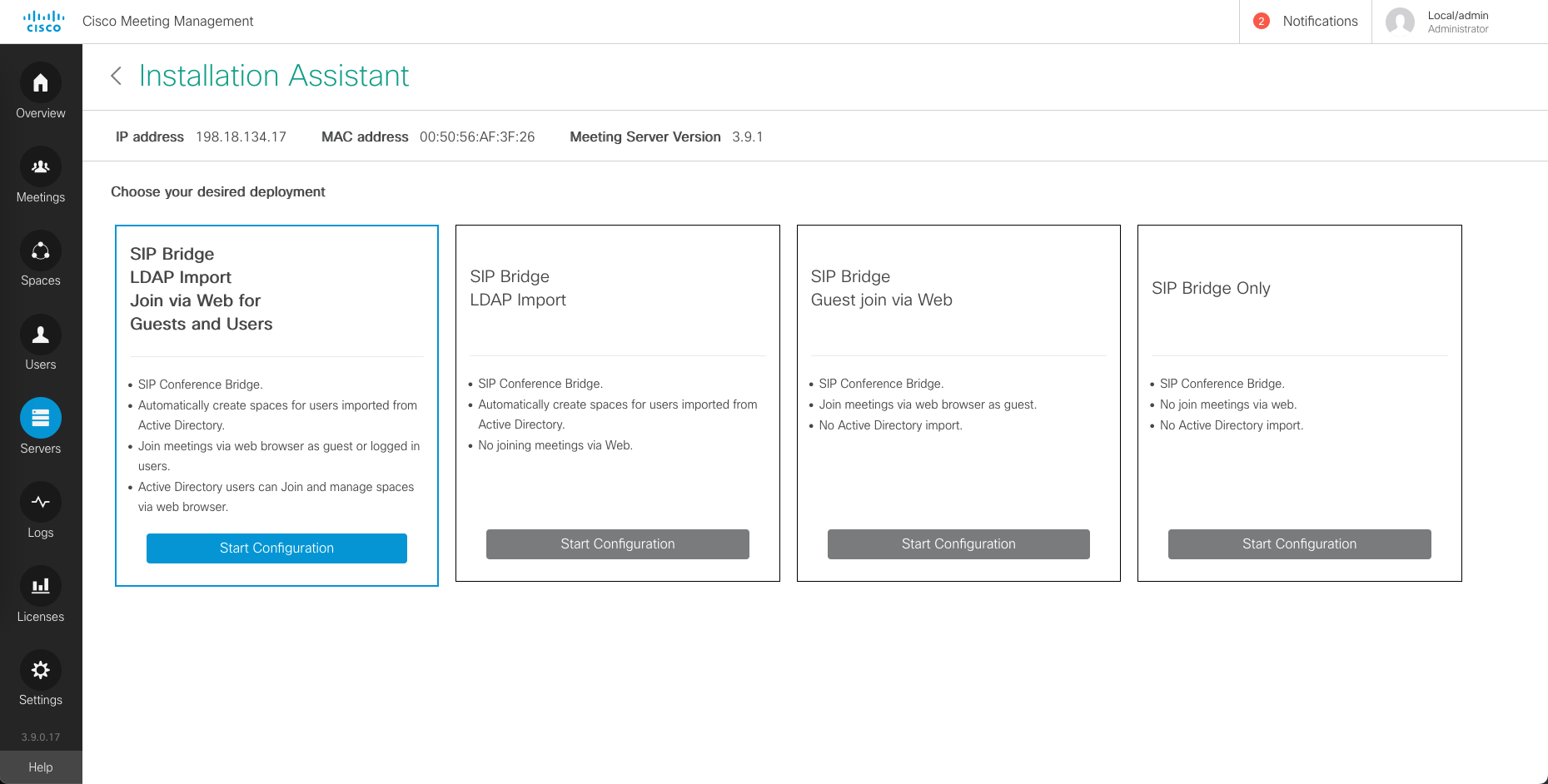
Task: Select the Users sidebar icon
Action: [40, 335]
